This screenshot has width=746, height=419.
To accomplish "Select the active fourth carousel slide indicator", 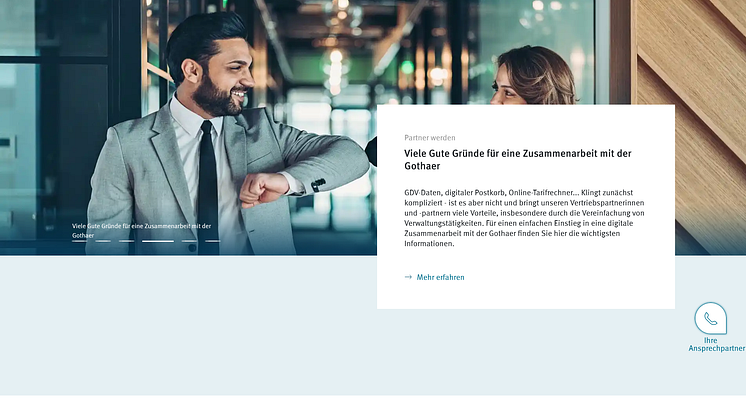I will (158, 241).
